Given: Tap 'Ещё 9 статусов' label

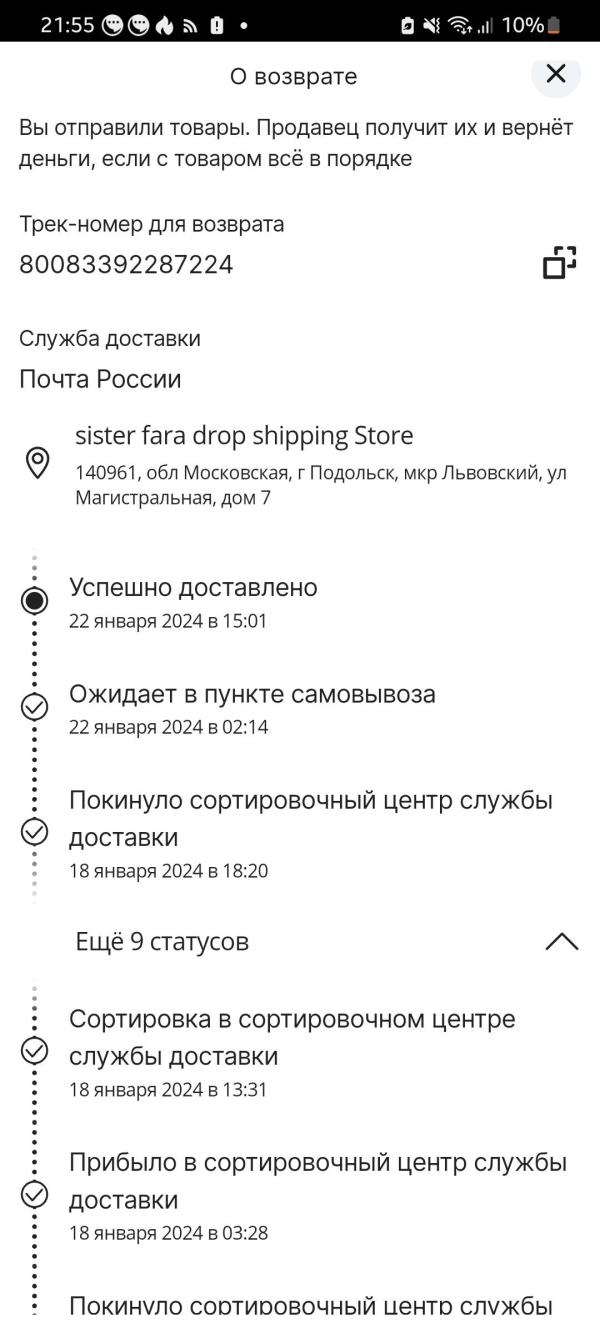Looking at the screenshot, I should tap(162, 942).
